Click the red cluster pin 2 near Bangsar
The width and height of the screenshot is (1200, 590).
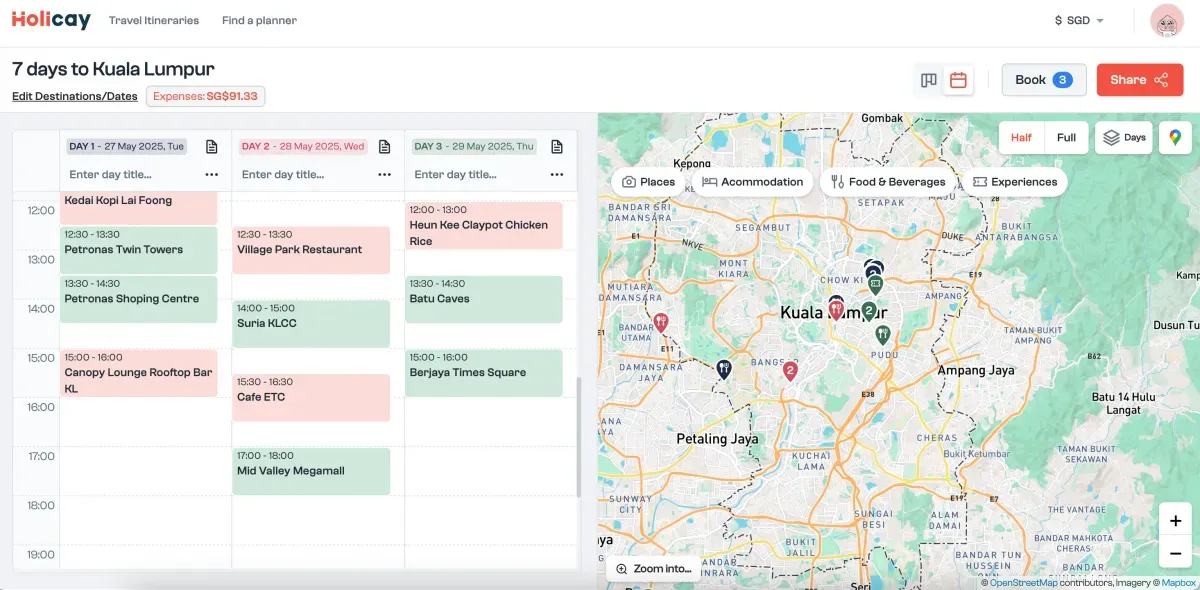(x=790, y=371)
